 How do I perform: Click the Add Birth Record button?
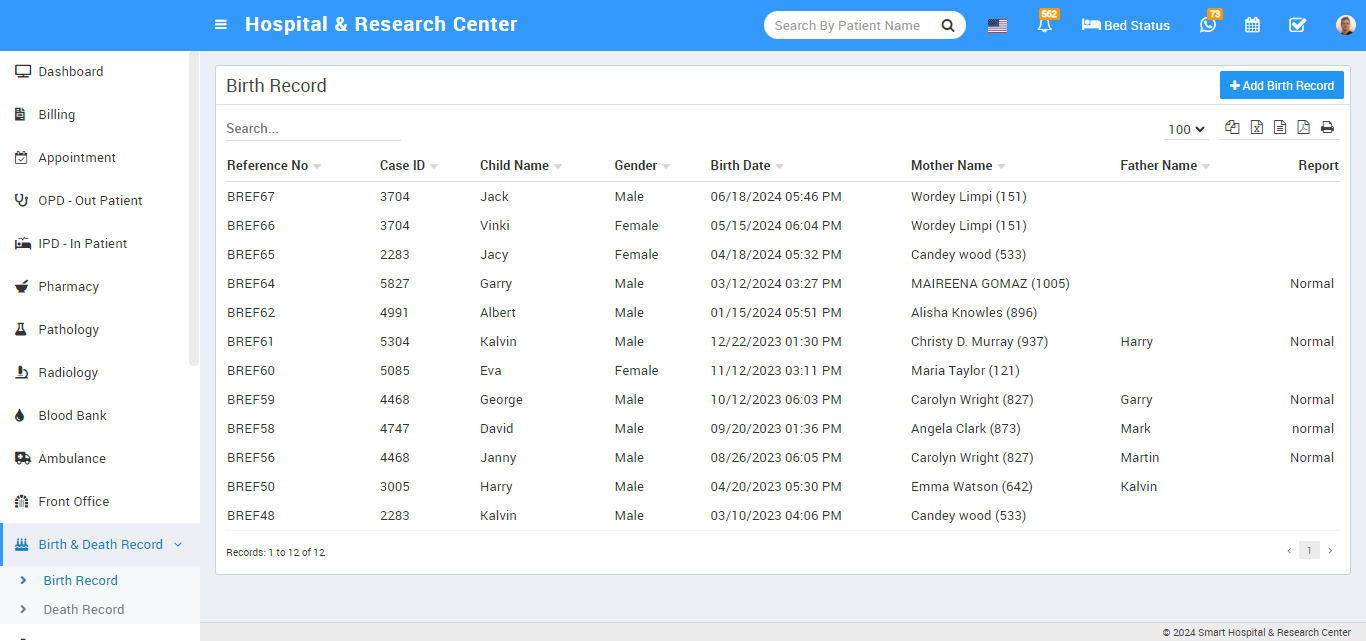pos(1281,86)
